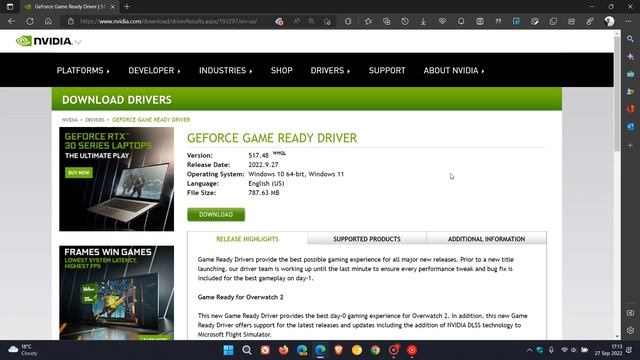Add a sidebar app with plus icon

(631, 145)
